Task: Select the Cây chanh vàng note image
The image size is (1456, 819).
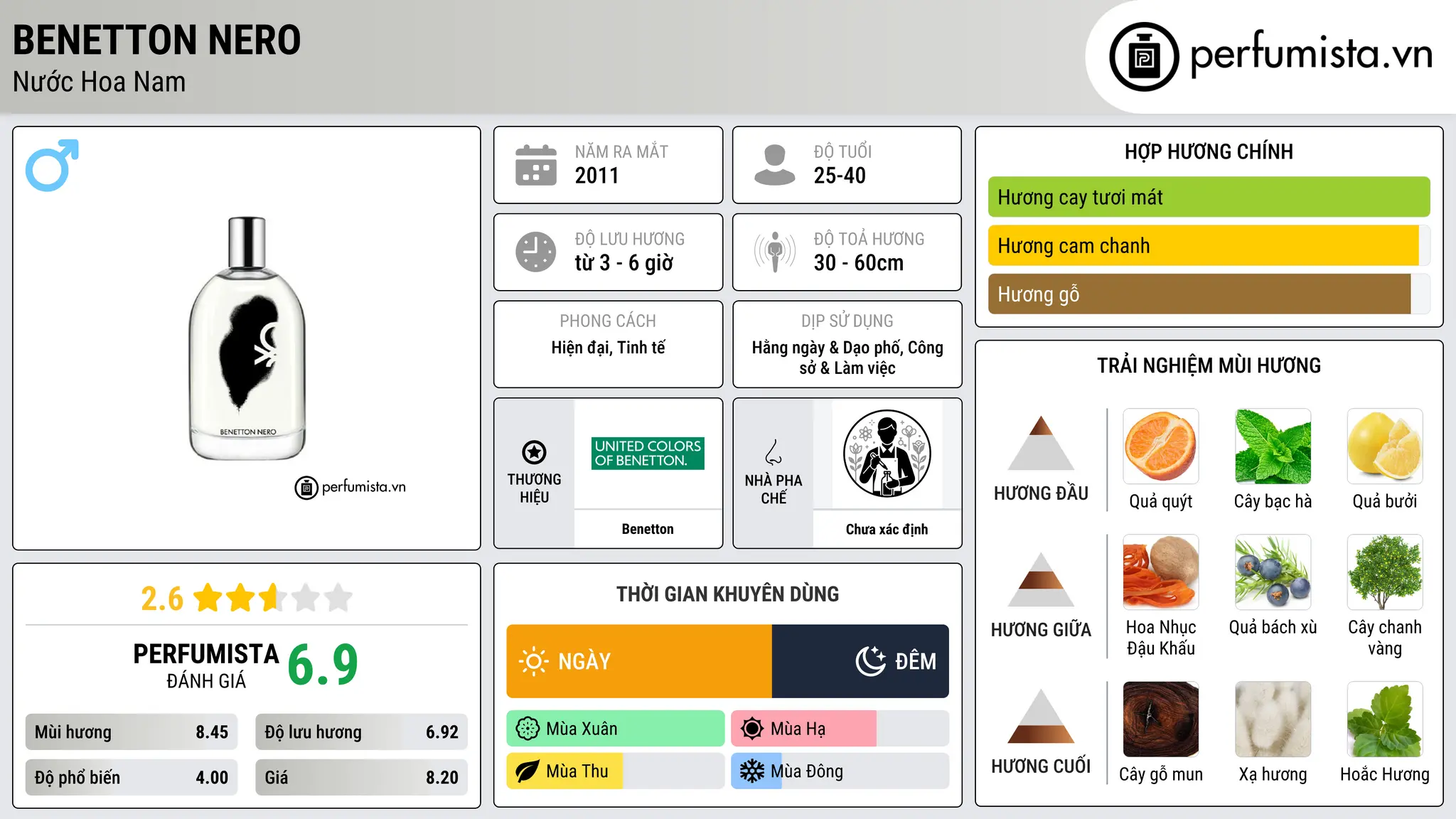Action: tap(1385, 572)
